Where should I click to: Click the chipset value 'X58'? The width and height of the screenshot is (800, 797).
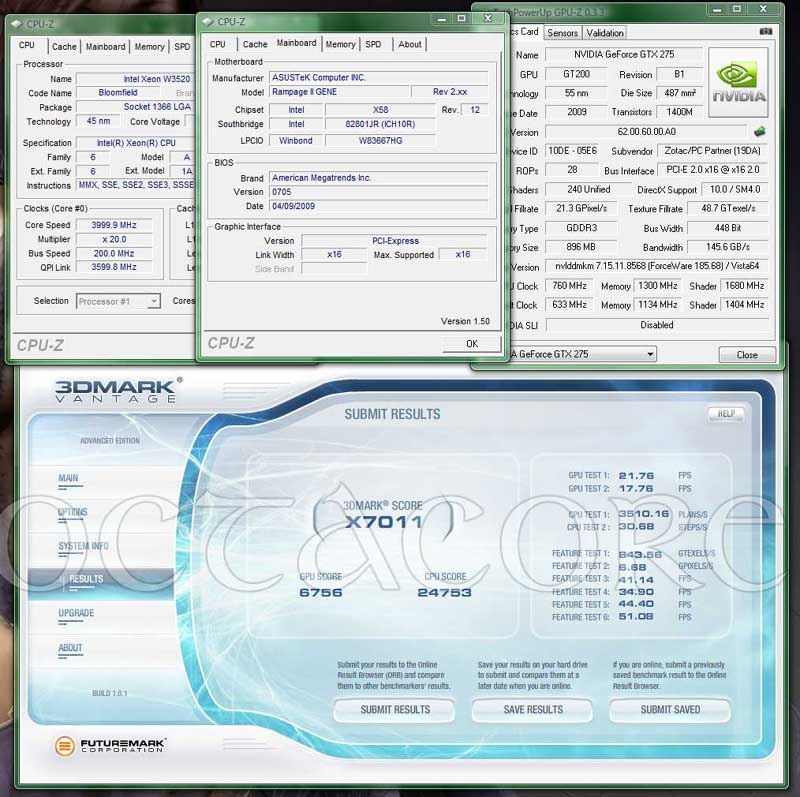[x=381, y=110]
